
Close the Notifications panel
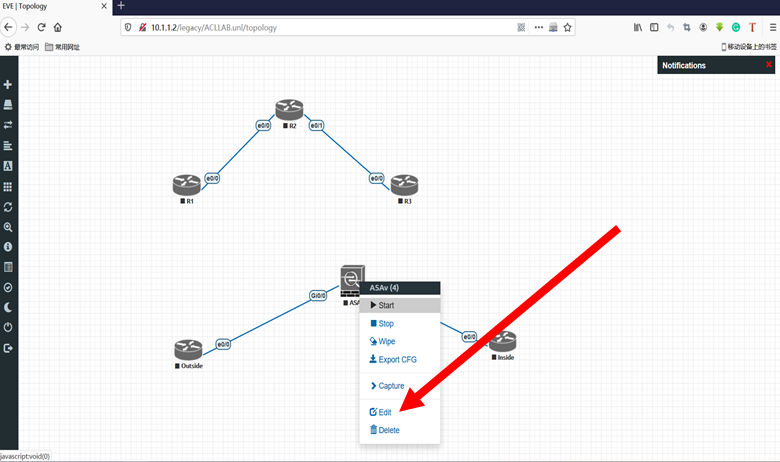click(x=768, y=65)
